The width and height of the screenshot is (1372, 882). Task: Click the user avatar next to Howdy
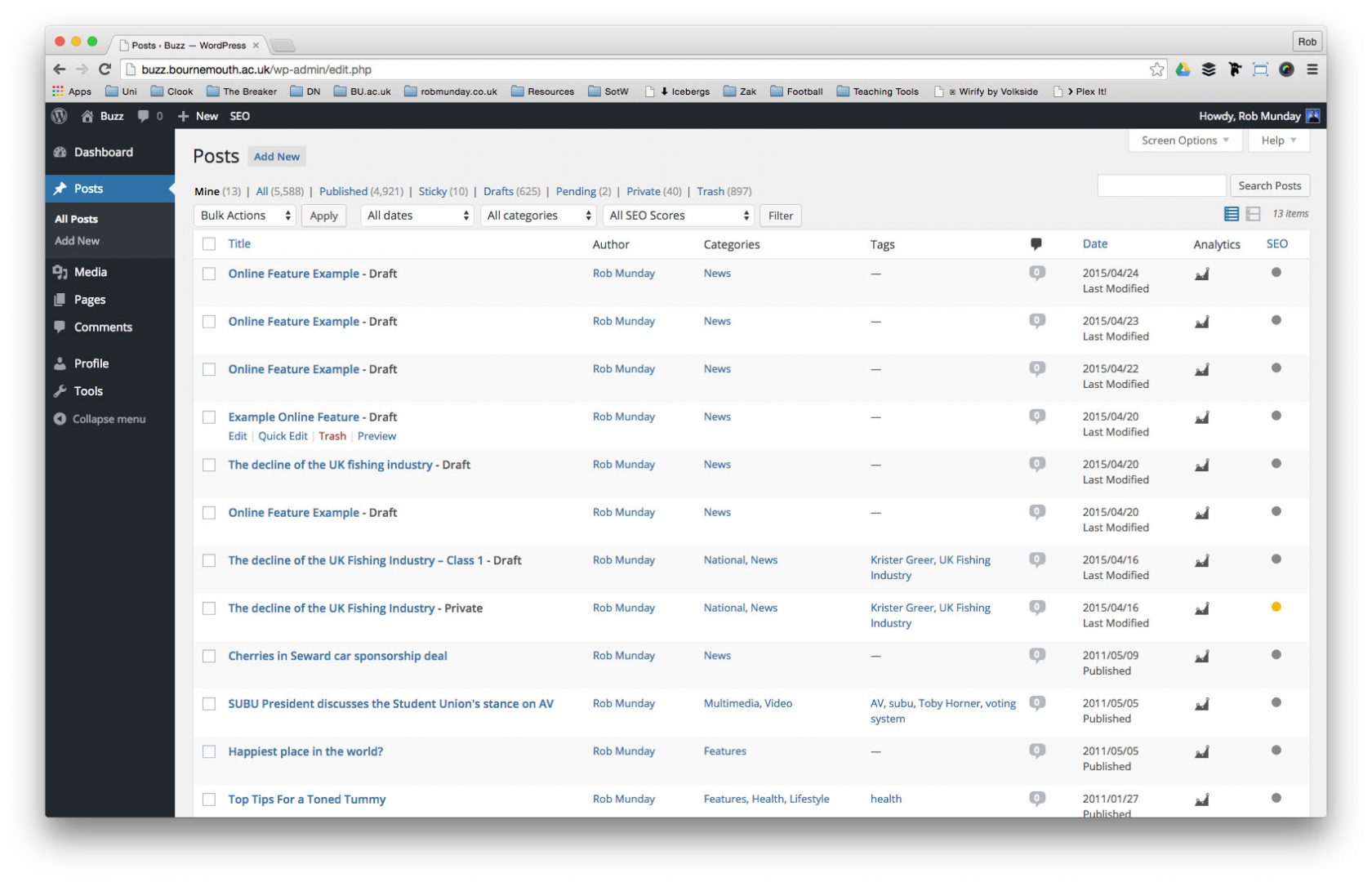click(x=1312, y=116)
